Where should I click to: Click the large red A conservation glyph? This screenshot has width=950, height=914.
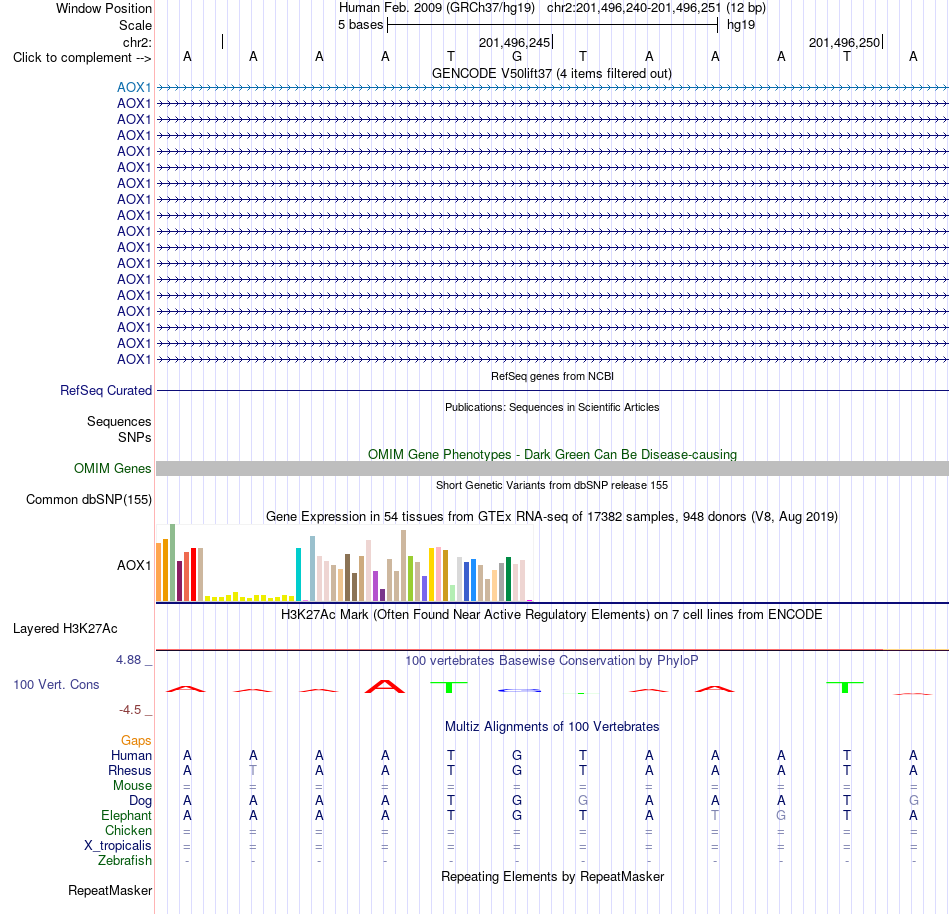[x=385, y=687]
